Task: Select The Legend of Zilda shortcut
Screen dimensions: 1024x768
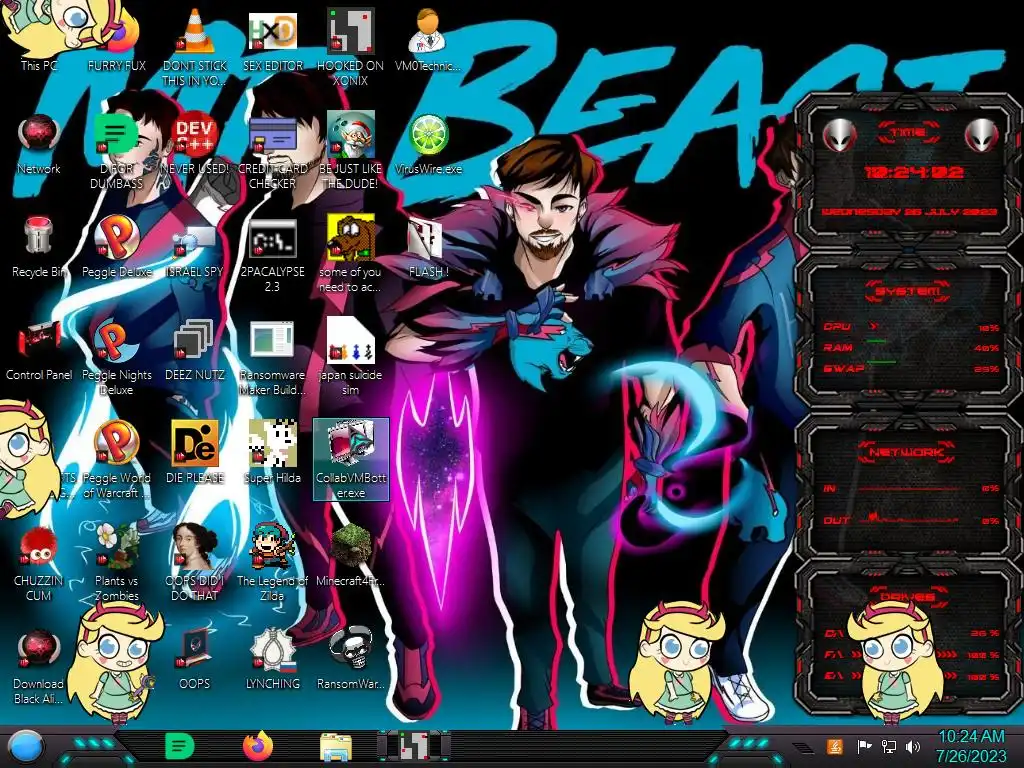Action: click(x=273, y=563)
